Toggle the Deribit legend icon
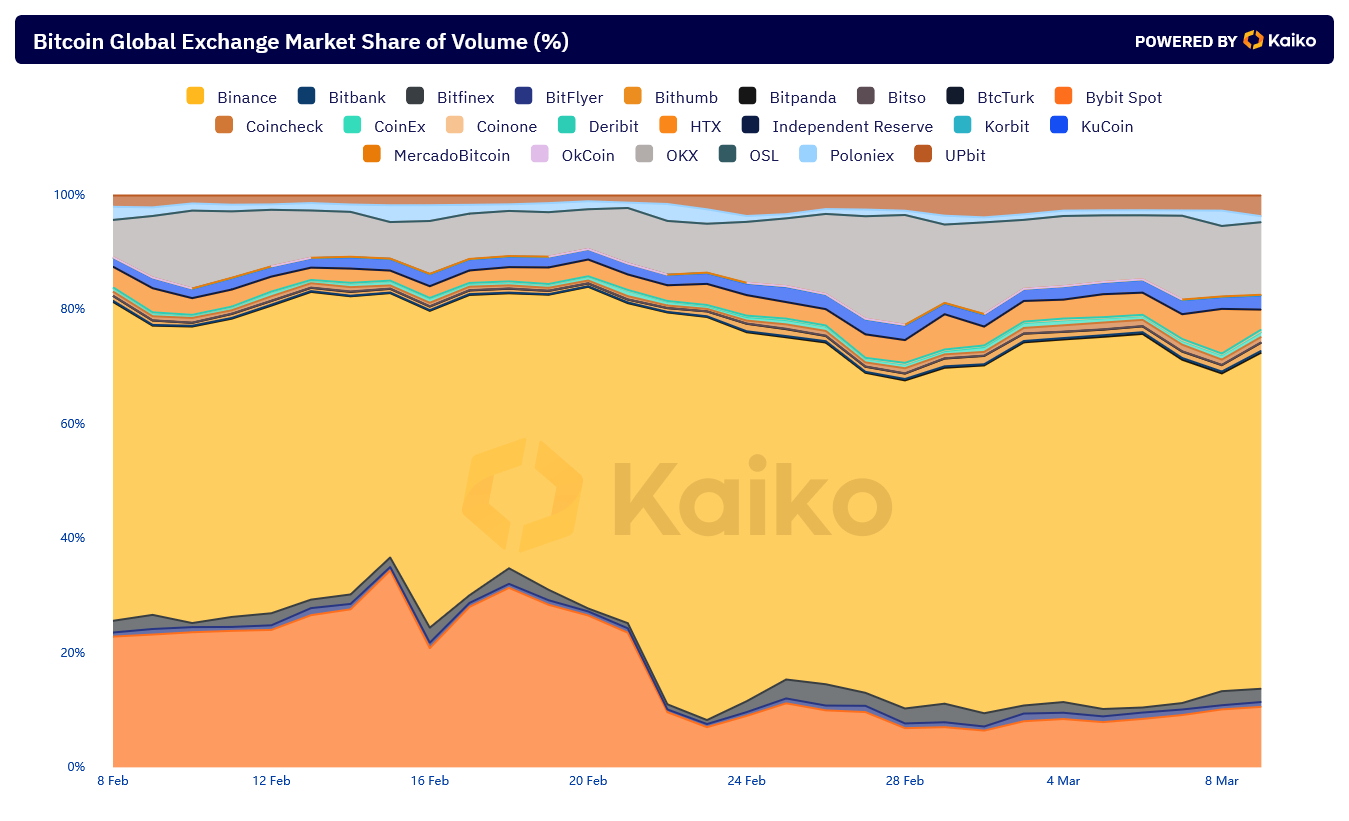 pyautogui.click(x=567, y=125)
